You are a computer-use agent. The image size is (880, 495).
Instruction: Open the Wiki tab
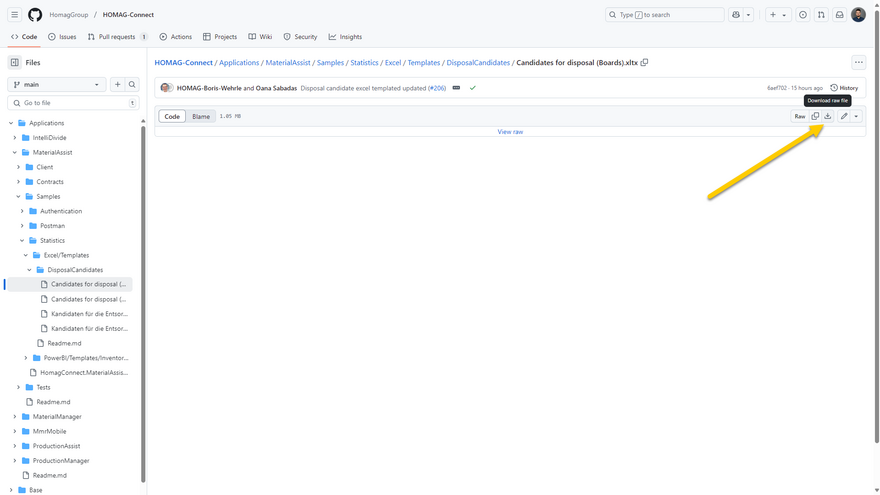260,36
